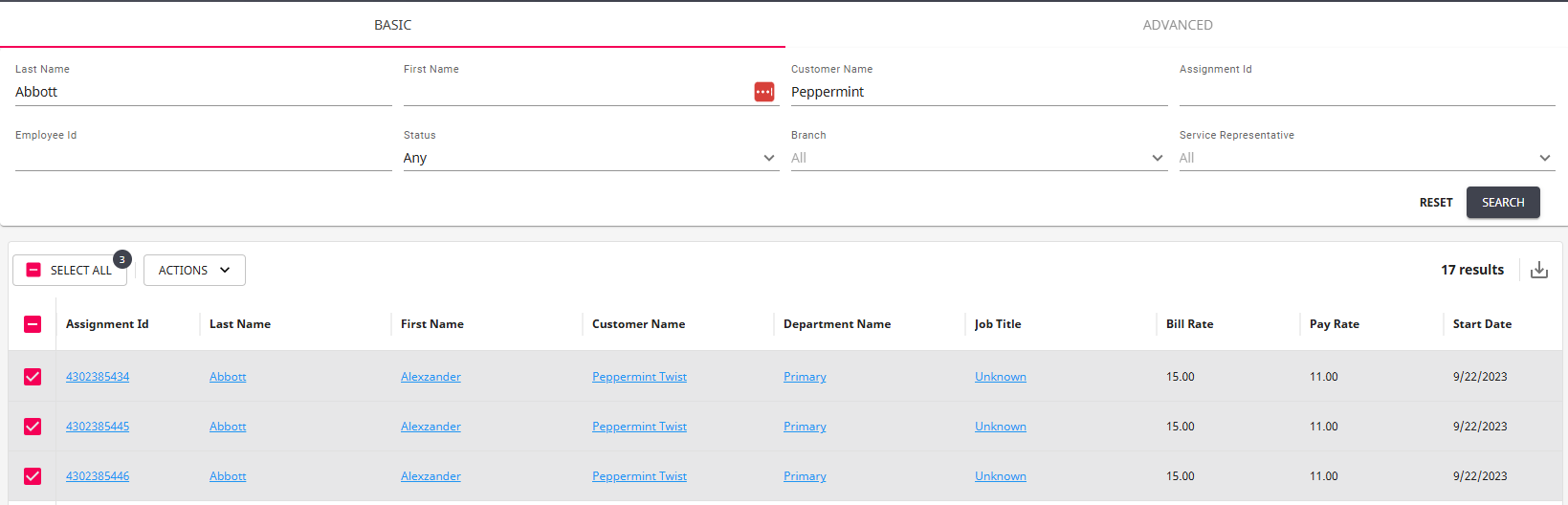The width and height of the screenshot is (1568, 505).
Task: Sort by the Assignment Id column header
Action: pos(107,324)
